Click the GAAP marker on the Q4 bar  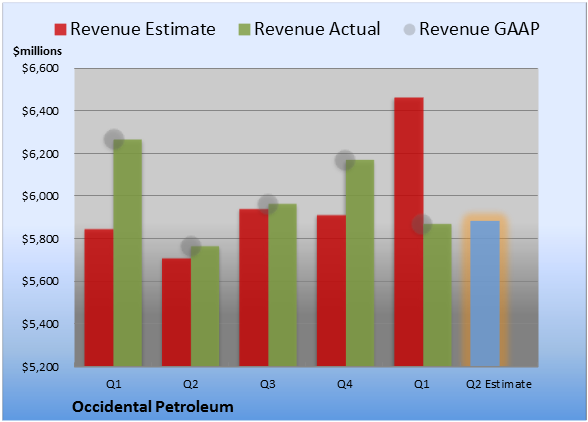click(345, 160)
